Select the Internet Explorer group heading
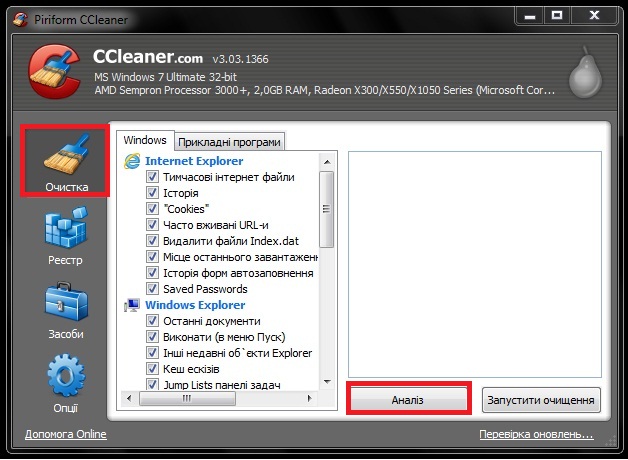 coord(194,161)
